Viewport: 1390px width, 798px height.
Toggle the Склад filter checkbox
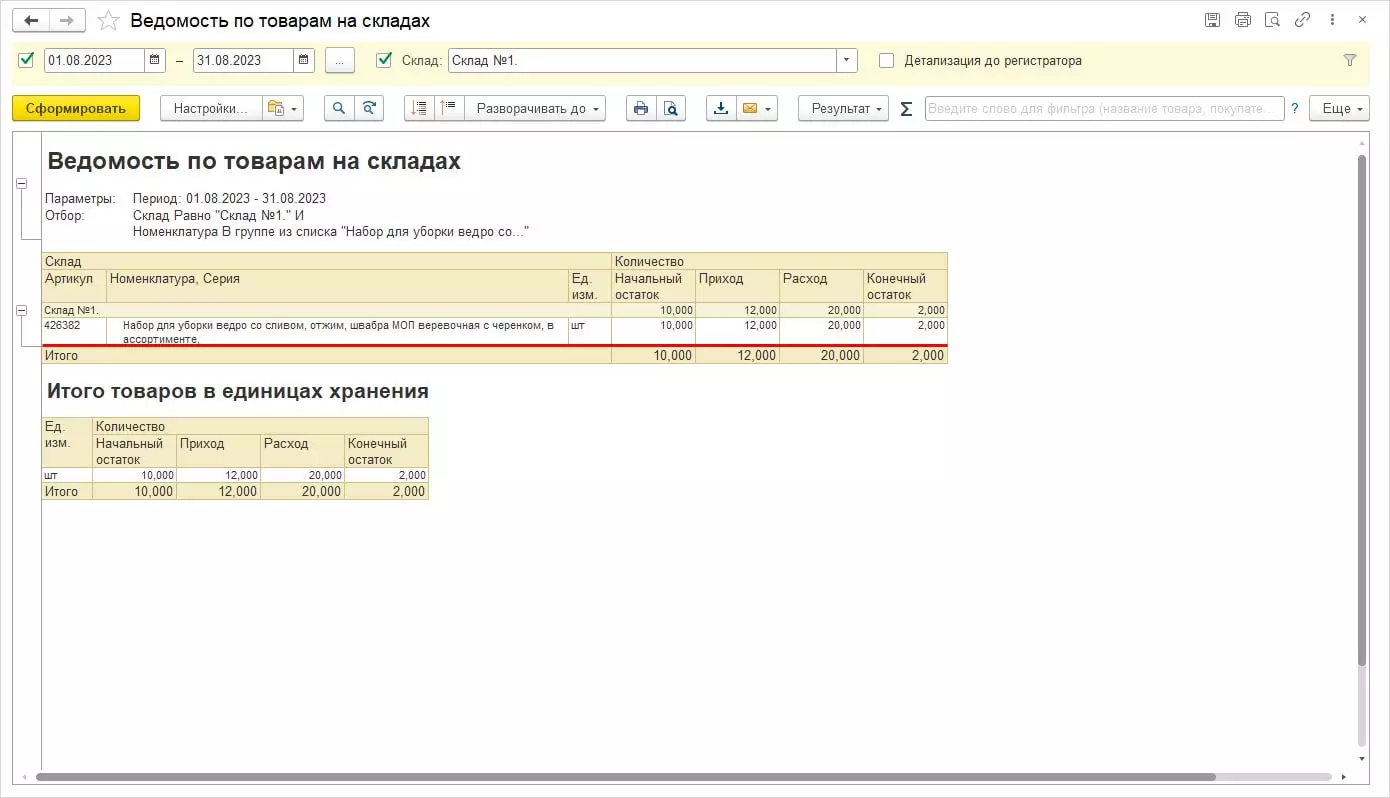(384, 60)
